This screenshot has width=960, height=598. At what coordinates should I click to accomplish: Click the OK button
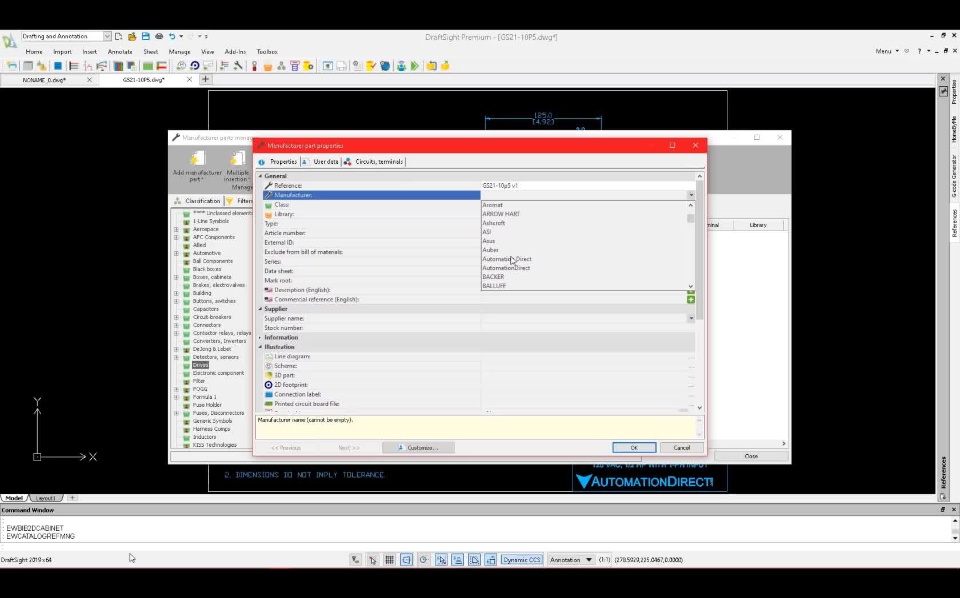click(634, 447)
